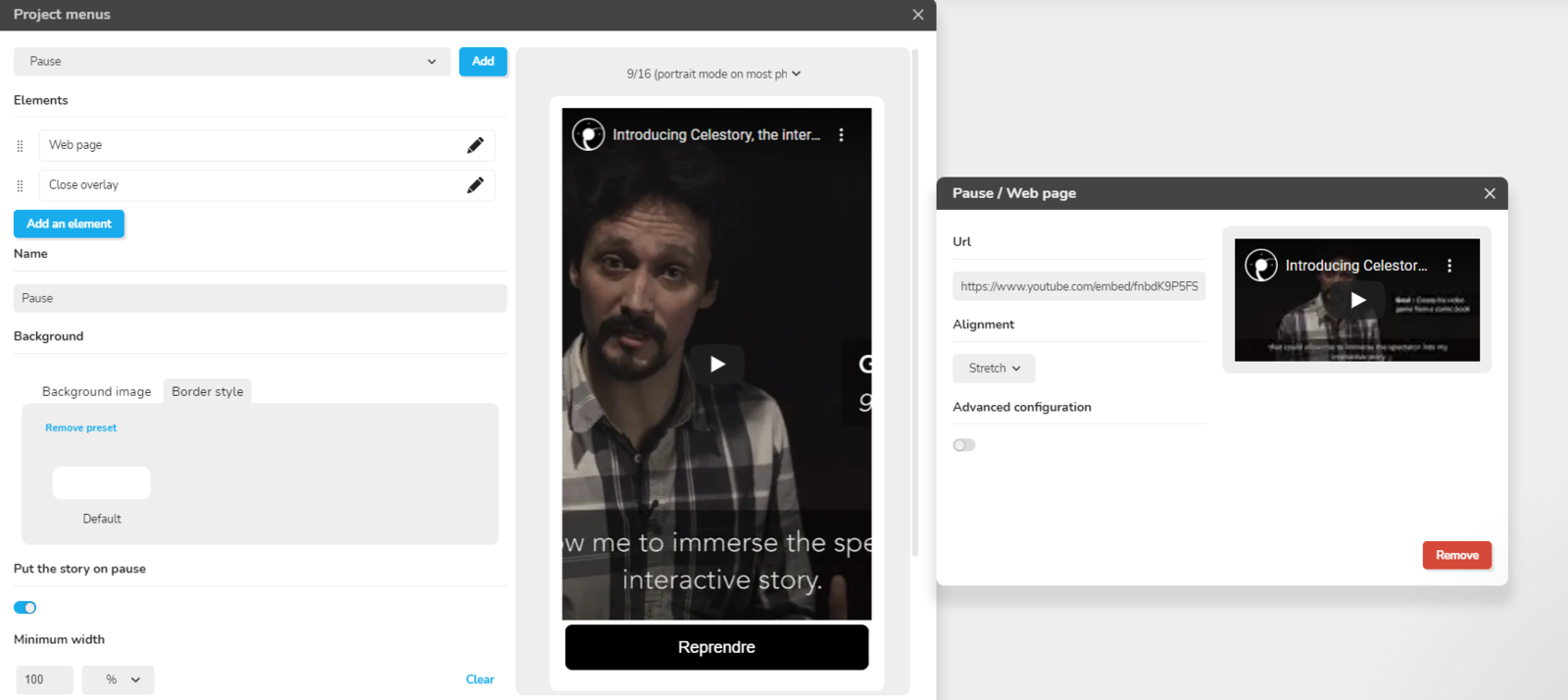The width and height of the screenshot is (1568, 700).
Task: Open the Pause menu selection dropdown
Action: point(232,62)
